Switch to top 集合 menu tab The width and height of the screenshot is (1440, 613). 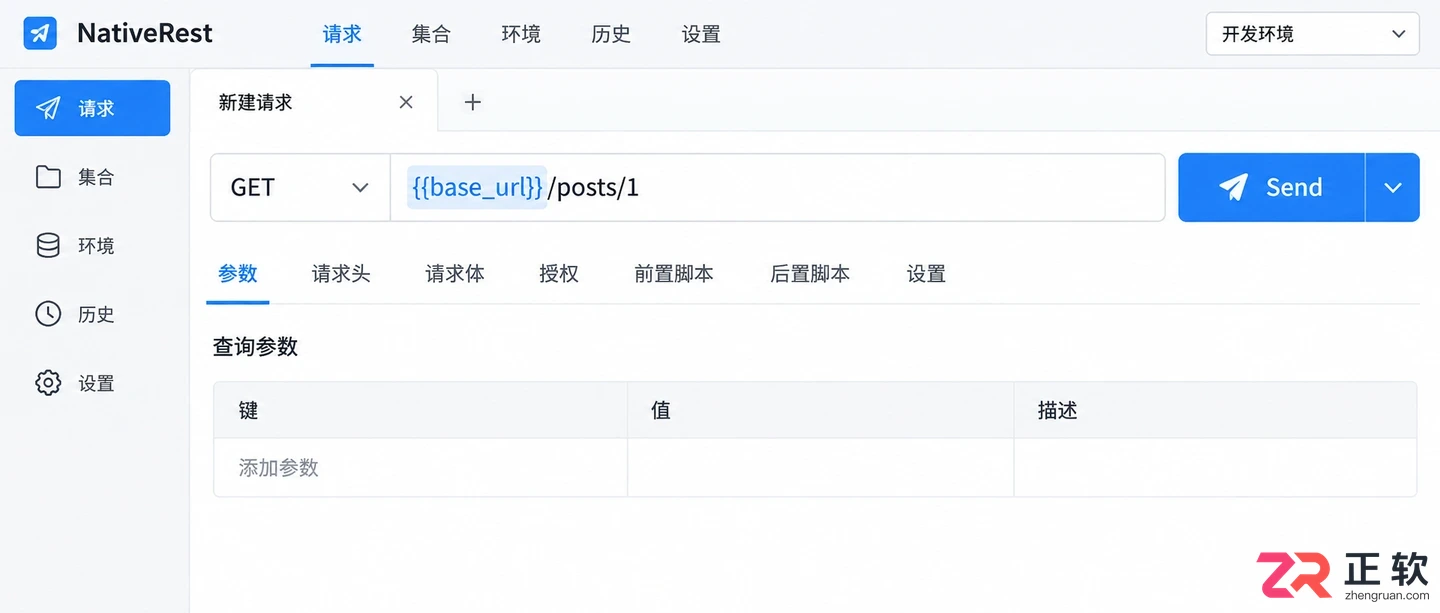[x=431, y=34]
